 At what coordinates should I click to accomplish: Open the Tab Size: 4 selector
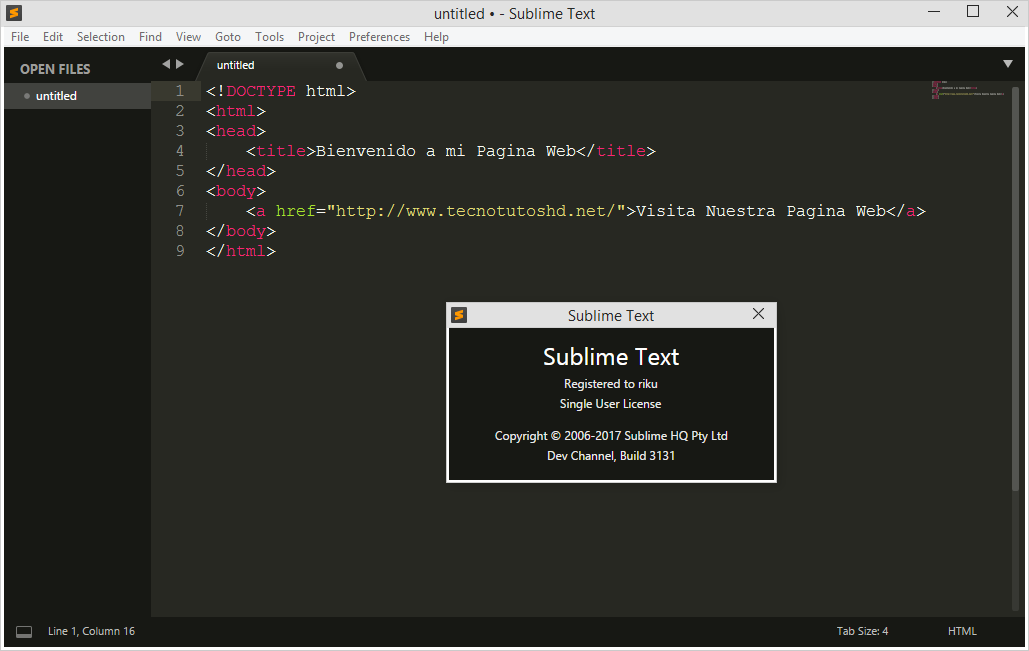point(862,631)
